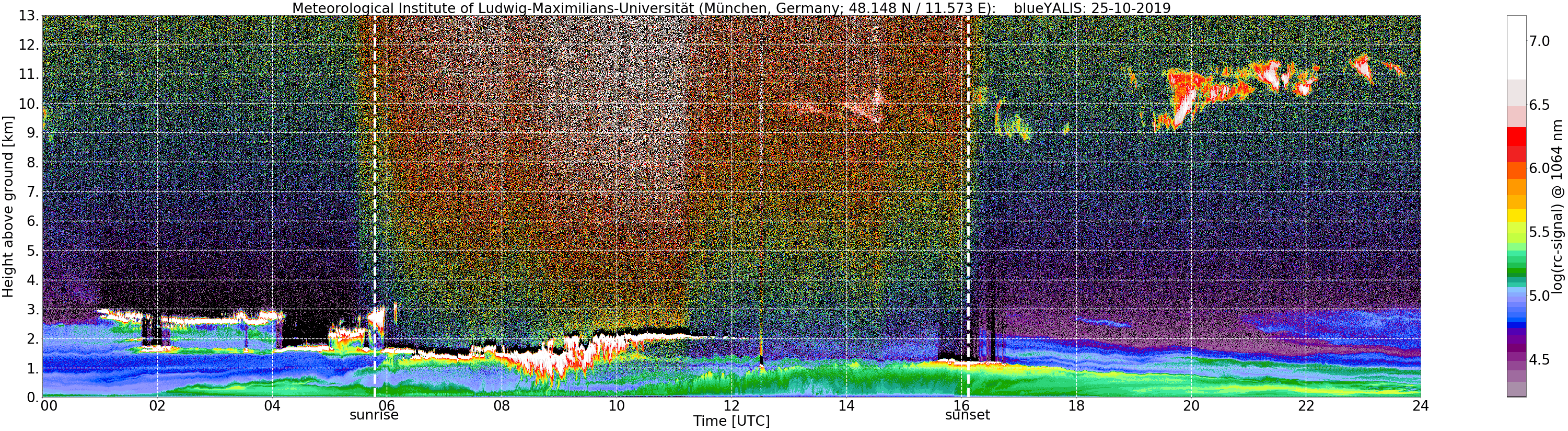
Task: Click the white top segment of the colorbar
Action: 1516,48
